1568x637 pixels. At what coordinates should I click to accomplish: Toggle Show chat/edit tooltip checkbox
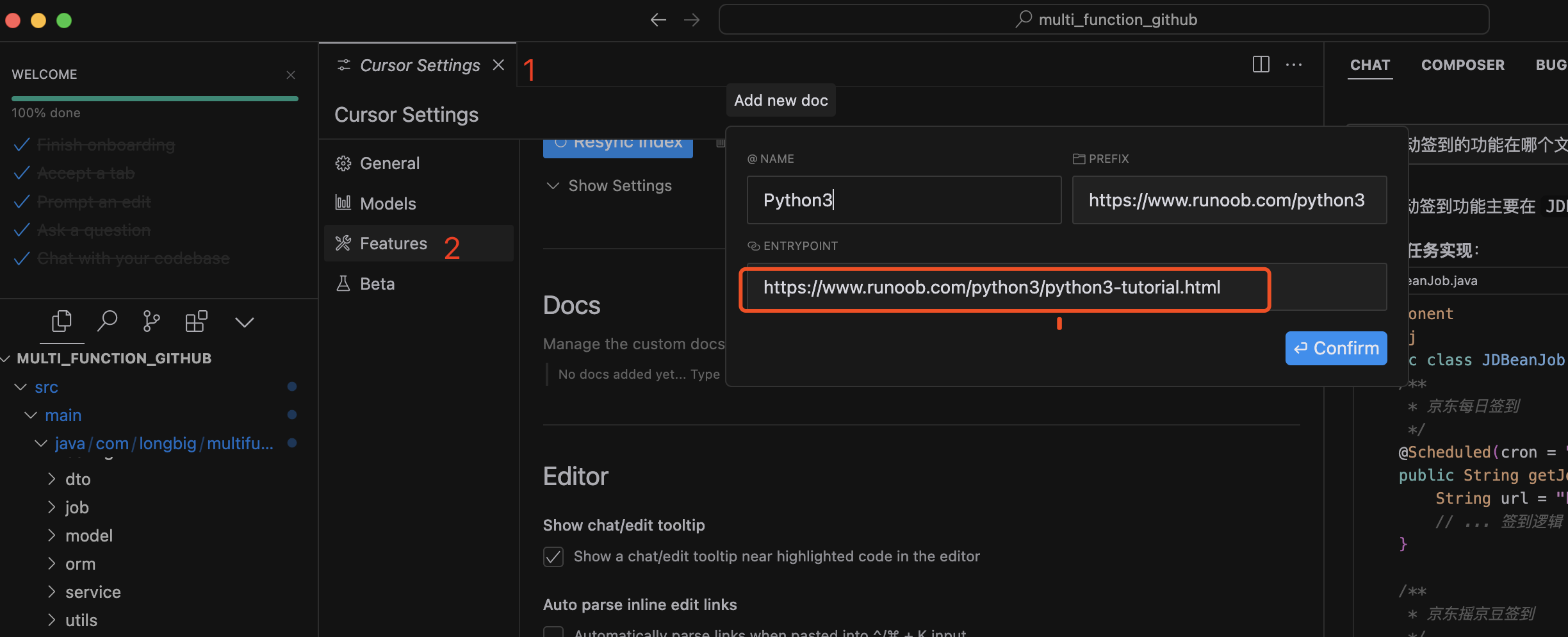pyautogui.click(x=553, y=556)
